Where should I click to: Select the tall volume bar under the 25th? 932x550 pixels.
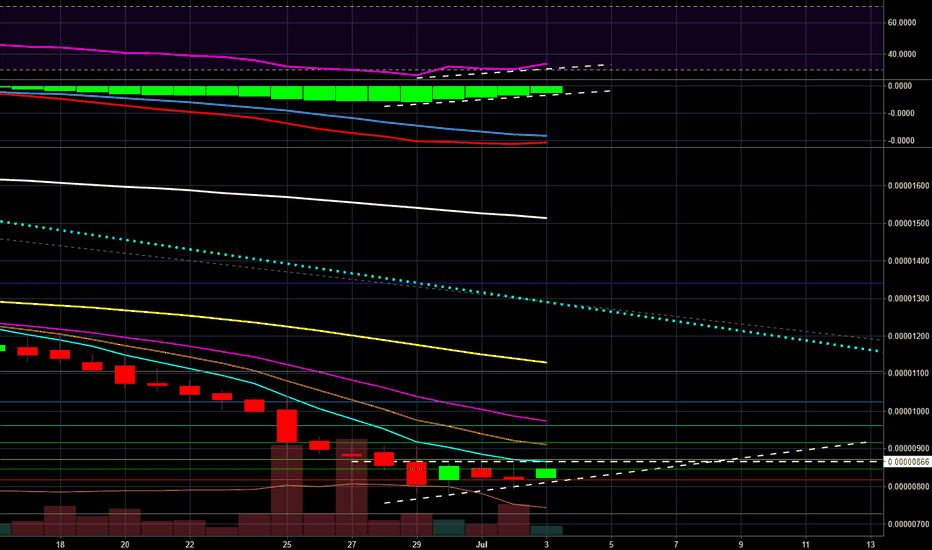[x=287, y=490]
